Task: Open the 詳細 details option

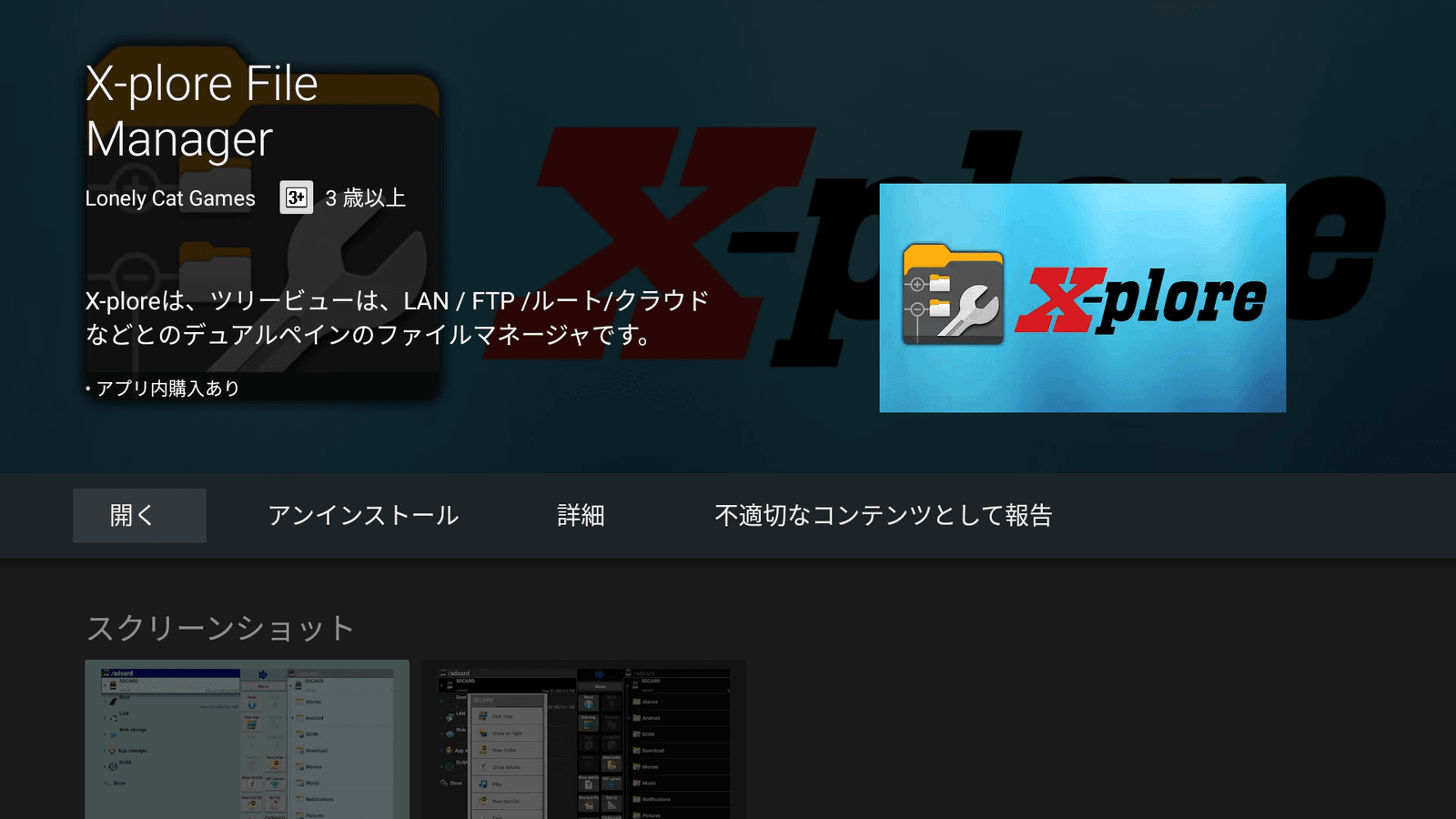Action: 581,516
